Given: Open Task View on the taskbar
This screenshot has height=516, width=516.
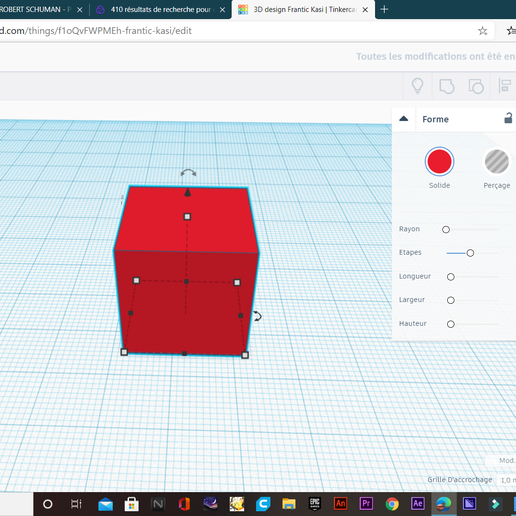Looking at the screenshot, I should click(x=76, y=504).
